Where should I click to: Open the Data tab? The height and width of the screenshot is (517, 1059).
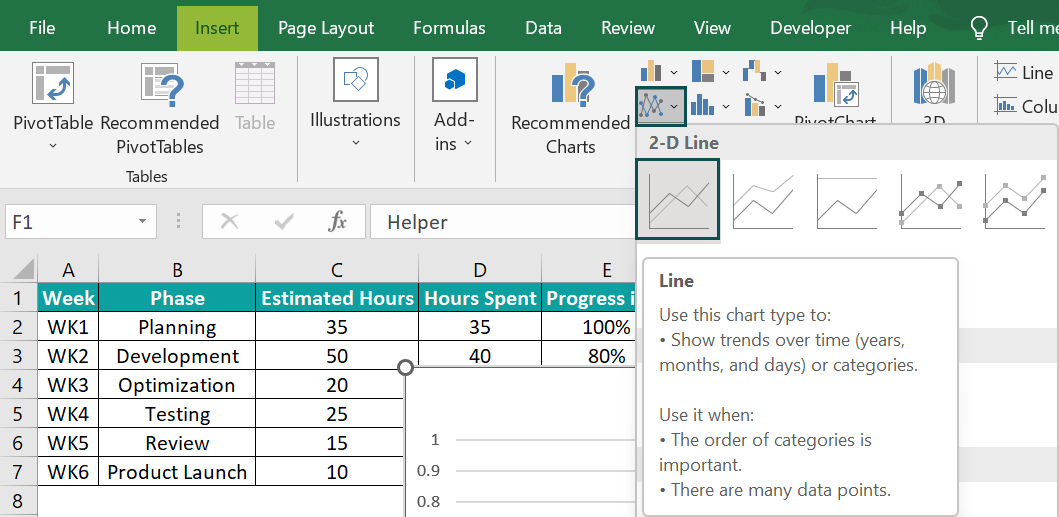point(544,28)
